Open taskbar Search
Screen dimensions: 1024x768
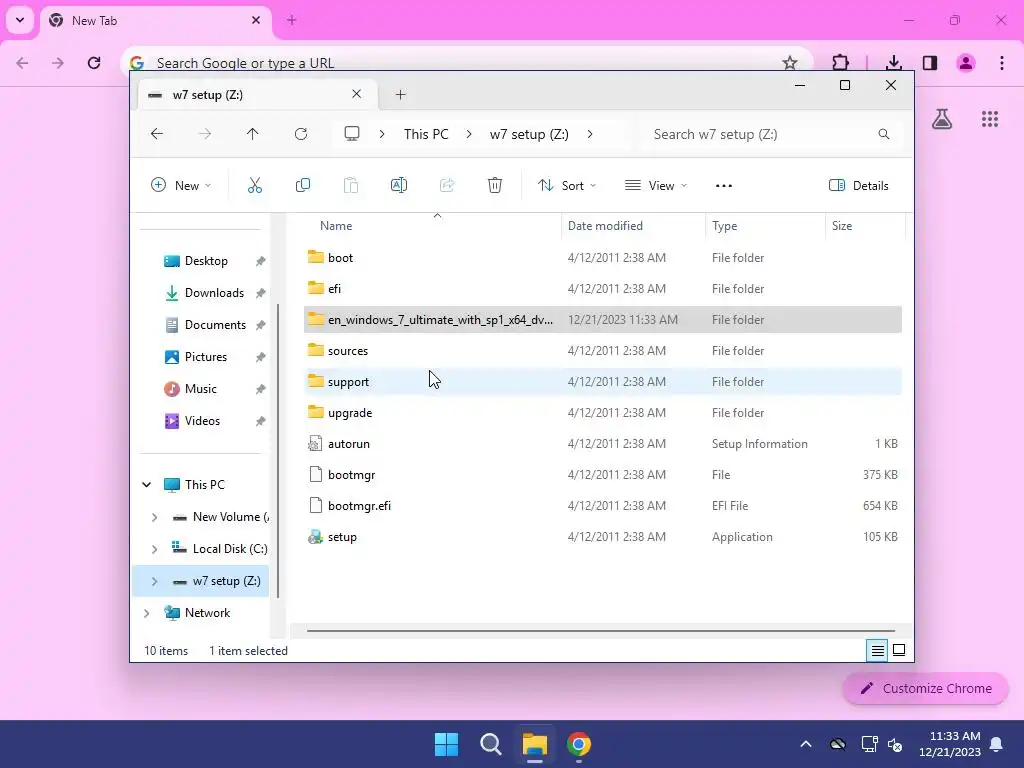(x=490, y=744)
